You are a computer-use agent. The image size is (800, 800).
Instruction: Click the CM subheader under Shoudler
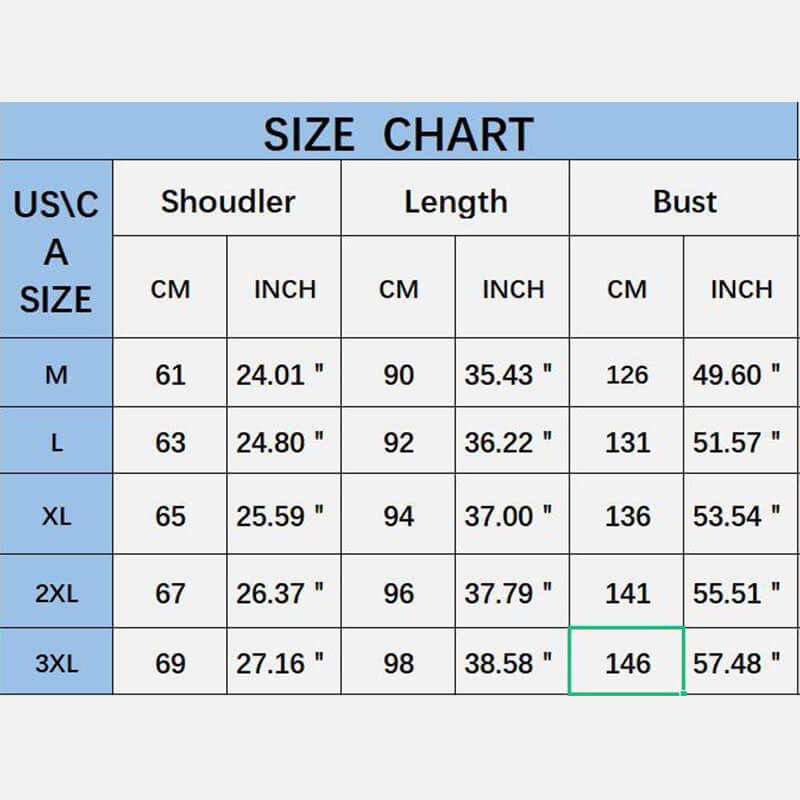point(170,289)
